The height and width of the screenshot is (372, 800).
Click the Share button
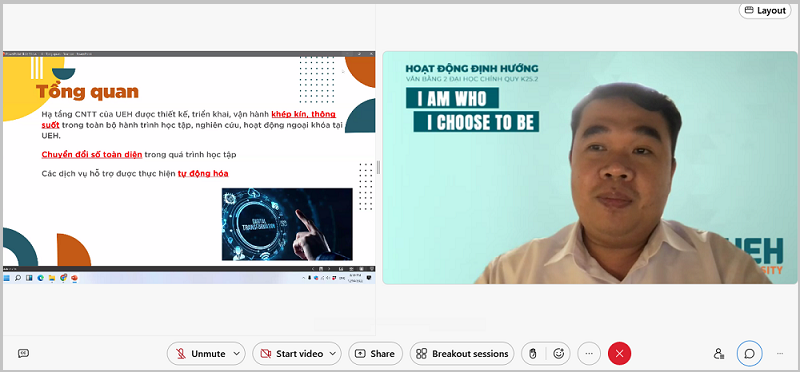pyautogui.click(x=375, y=354)
